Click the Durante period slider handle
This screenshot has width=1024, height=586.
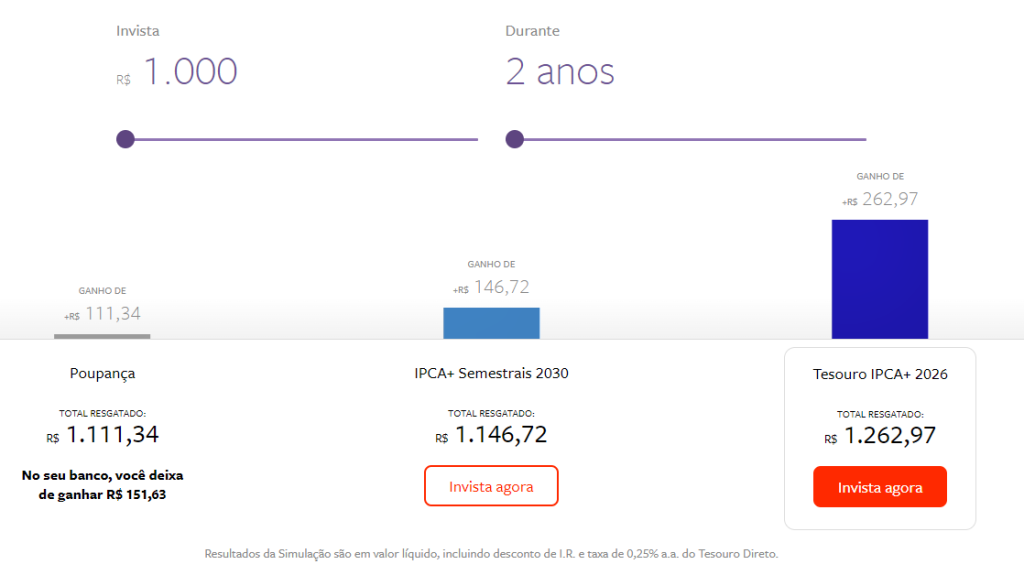coord(514,139)
